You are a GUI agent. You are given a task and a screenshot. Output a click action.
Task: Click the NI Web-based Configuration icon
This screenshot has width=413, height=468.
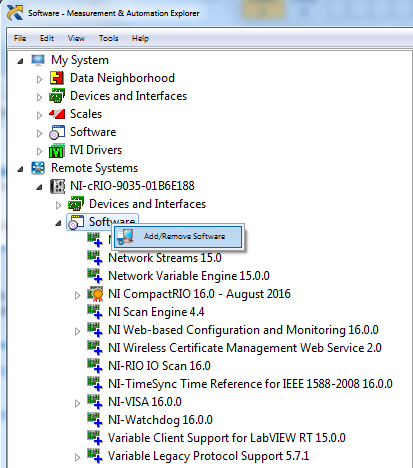pyautogui.click(x=95, y=330)
